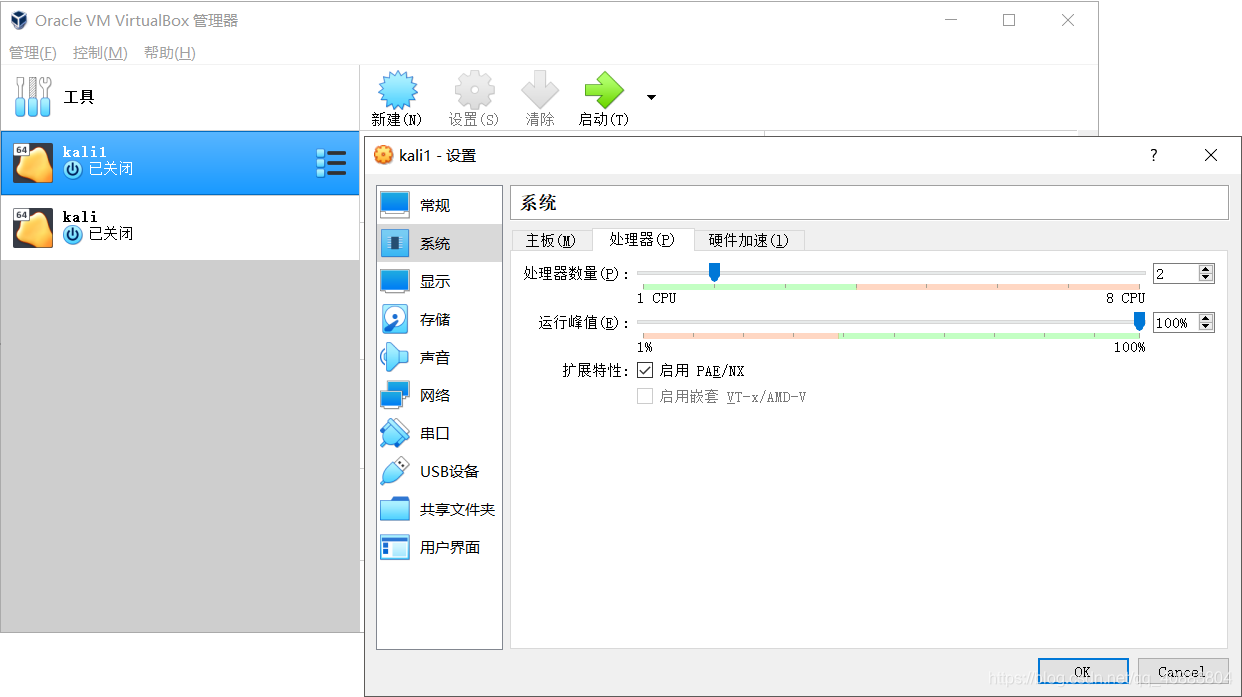The height and width of the screenshot is (697, 1242).
Task: Click the processor count slider handle
Action: pos(714,272)
